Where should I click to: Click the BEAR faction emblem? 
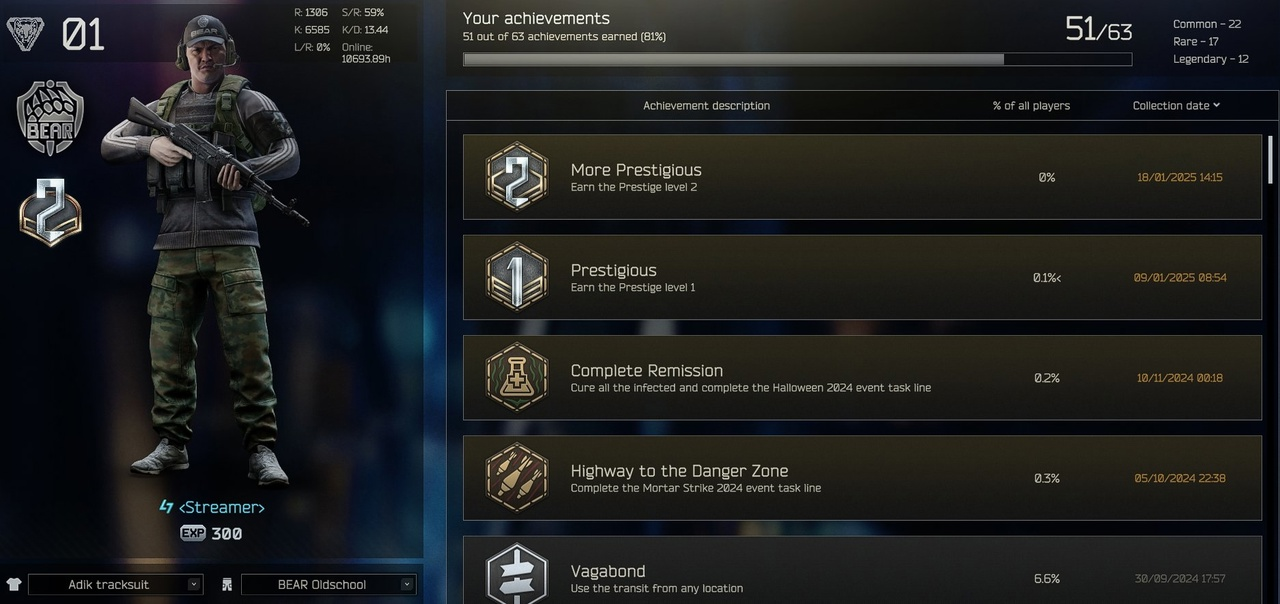point(50,118)
